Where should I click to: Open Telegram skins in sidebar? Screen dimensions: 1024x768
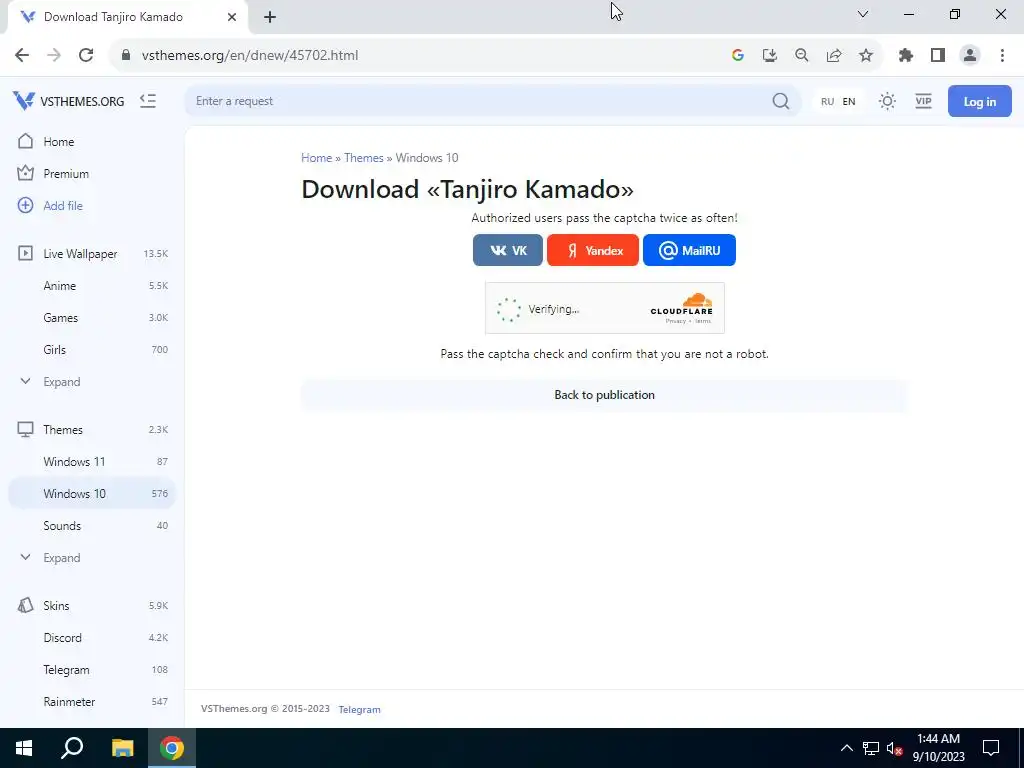(92, 669)
